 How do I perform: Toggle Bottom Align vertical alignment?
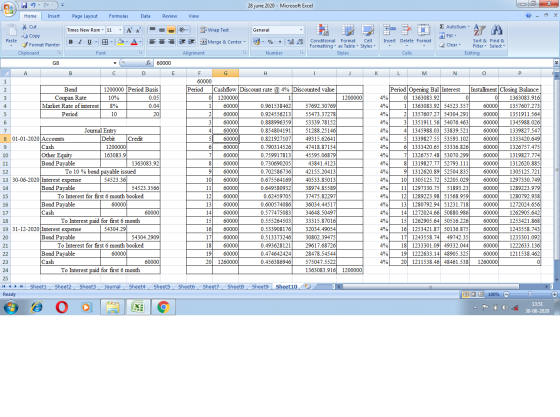pyautogui.click(x=171, y=30)
